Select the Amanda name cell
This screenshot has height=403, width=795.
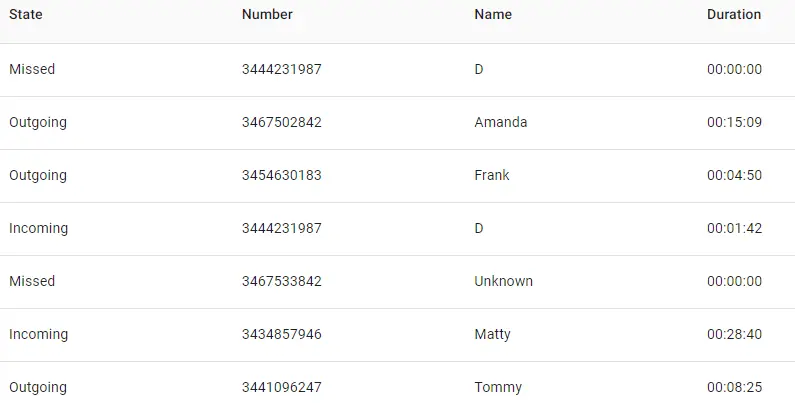pyautogui.click(x=501, y=123)
